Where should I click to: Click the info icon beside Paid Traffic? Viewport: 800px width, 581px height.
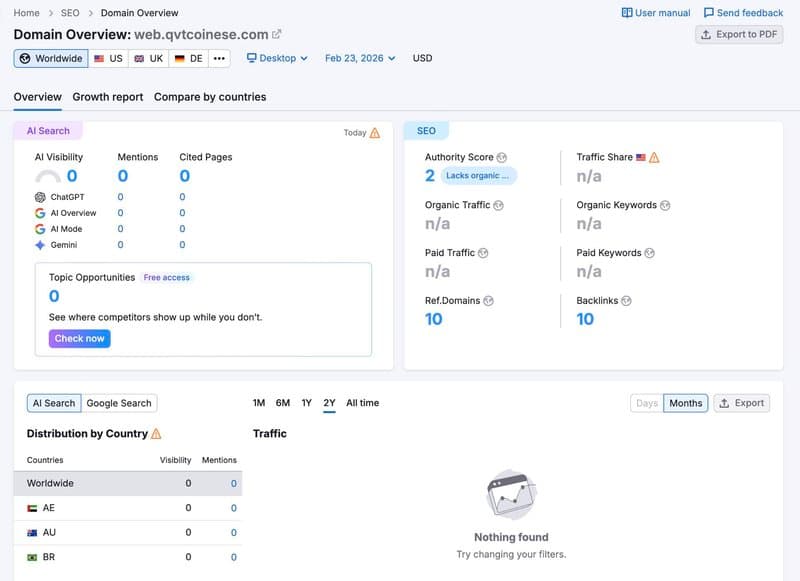click(x=483, y=253)
